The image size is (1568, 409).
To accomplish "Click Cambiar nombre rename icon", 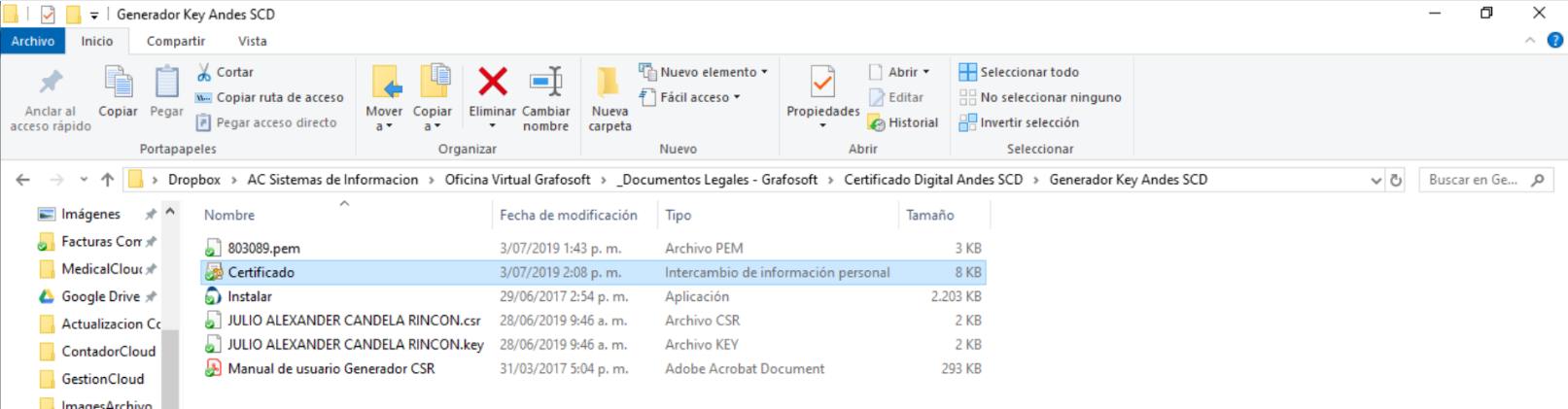I will pyautogui.click(x=545, y=83).
